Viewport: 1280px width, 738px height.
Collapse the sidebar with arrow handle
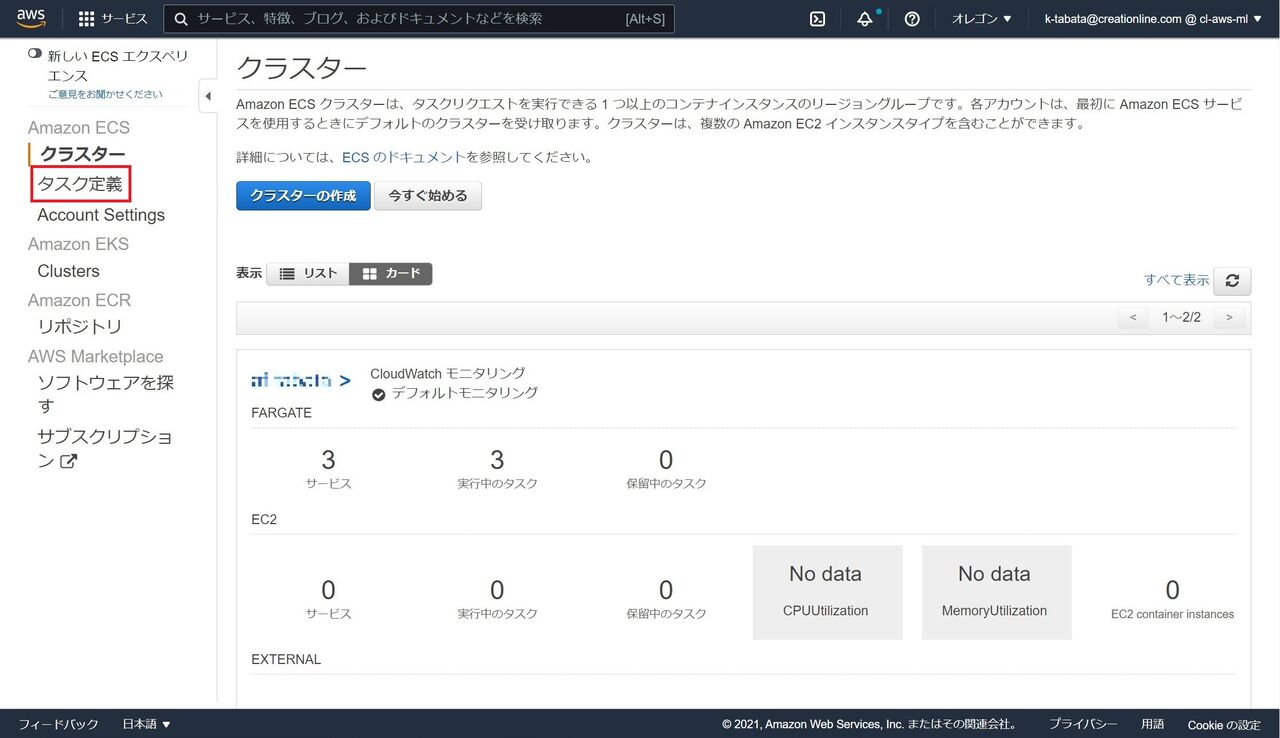click(x=208, y=96)
